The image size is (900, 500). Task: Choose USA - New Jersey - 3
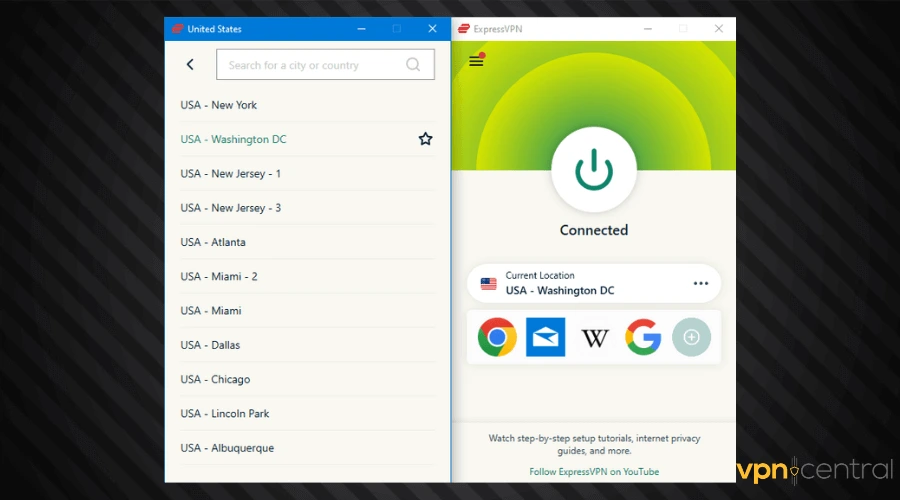(307, 208)
